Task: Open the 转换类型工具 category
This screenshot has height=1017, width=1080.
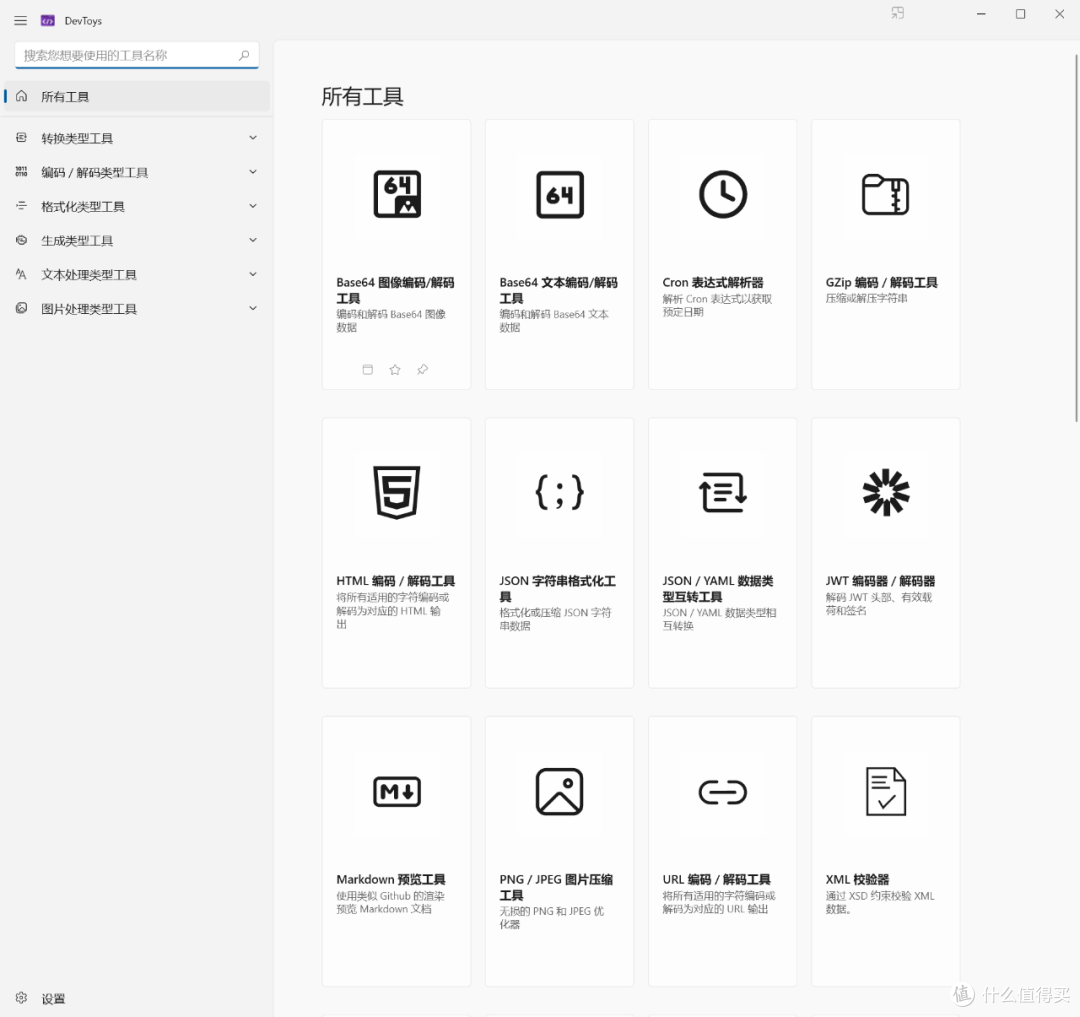Action: tap(136, 138)
